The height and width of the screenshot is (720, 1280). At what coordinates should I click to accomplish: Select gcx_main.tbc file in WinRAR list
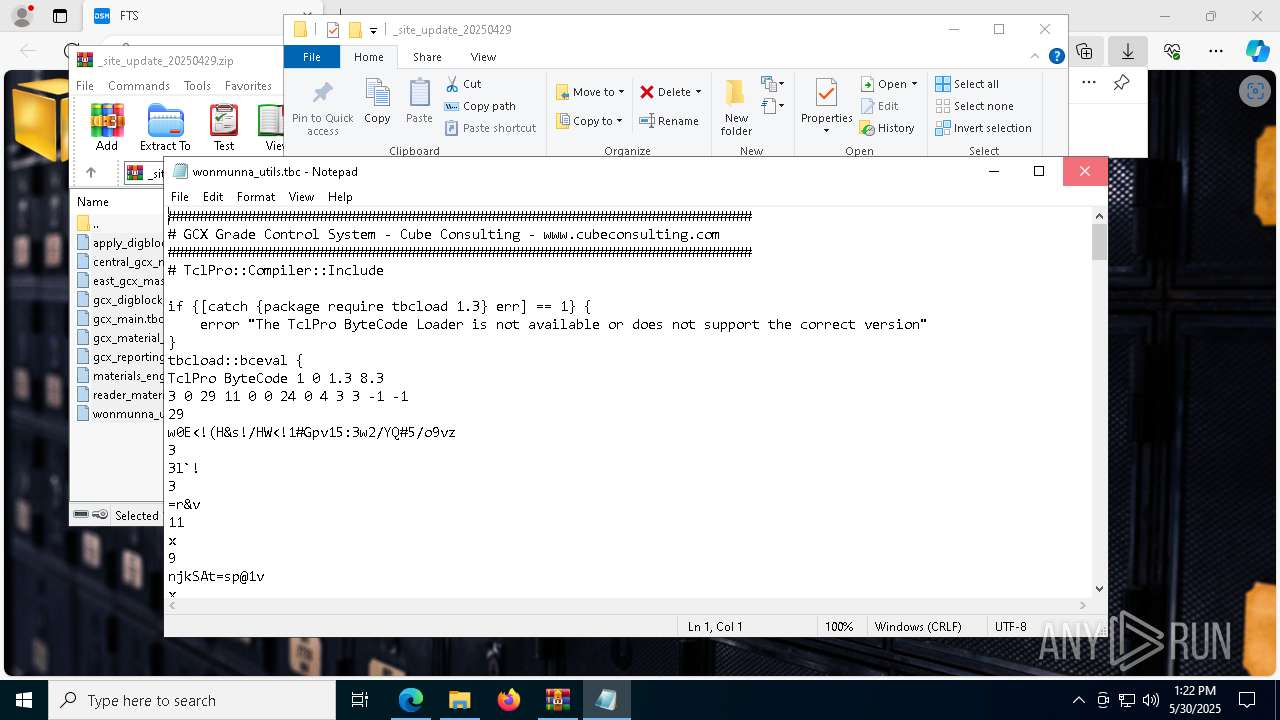pyautogui.click(x=120, y=319)
